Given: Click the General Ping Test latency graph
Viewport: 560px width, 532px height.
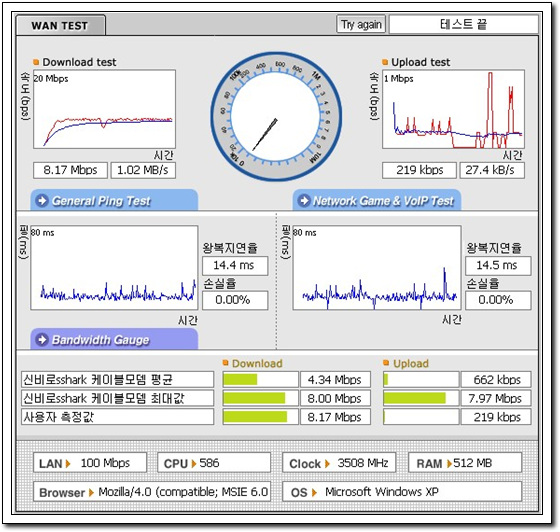Looking at the screenshot, I should click(x=114, y=267).
